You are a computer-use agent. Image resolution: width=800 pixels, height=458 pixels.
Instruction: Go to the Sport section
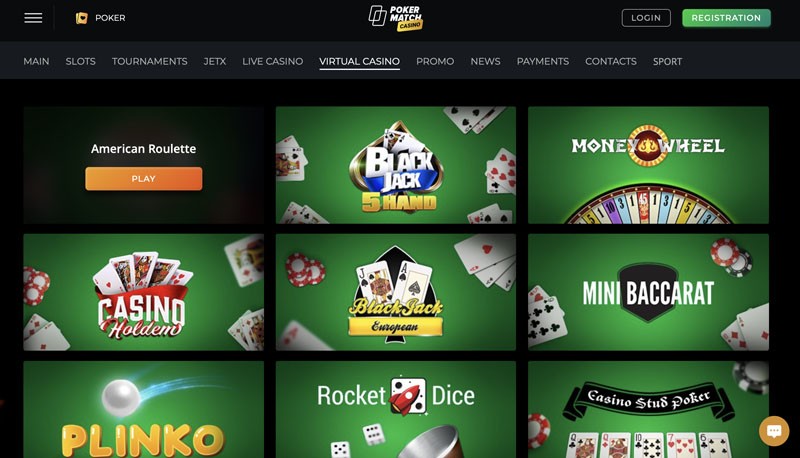tap(667, 61)
